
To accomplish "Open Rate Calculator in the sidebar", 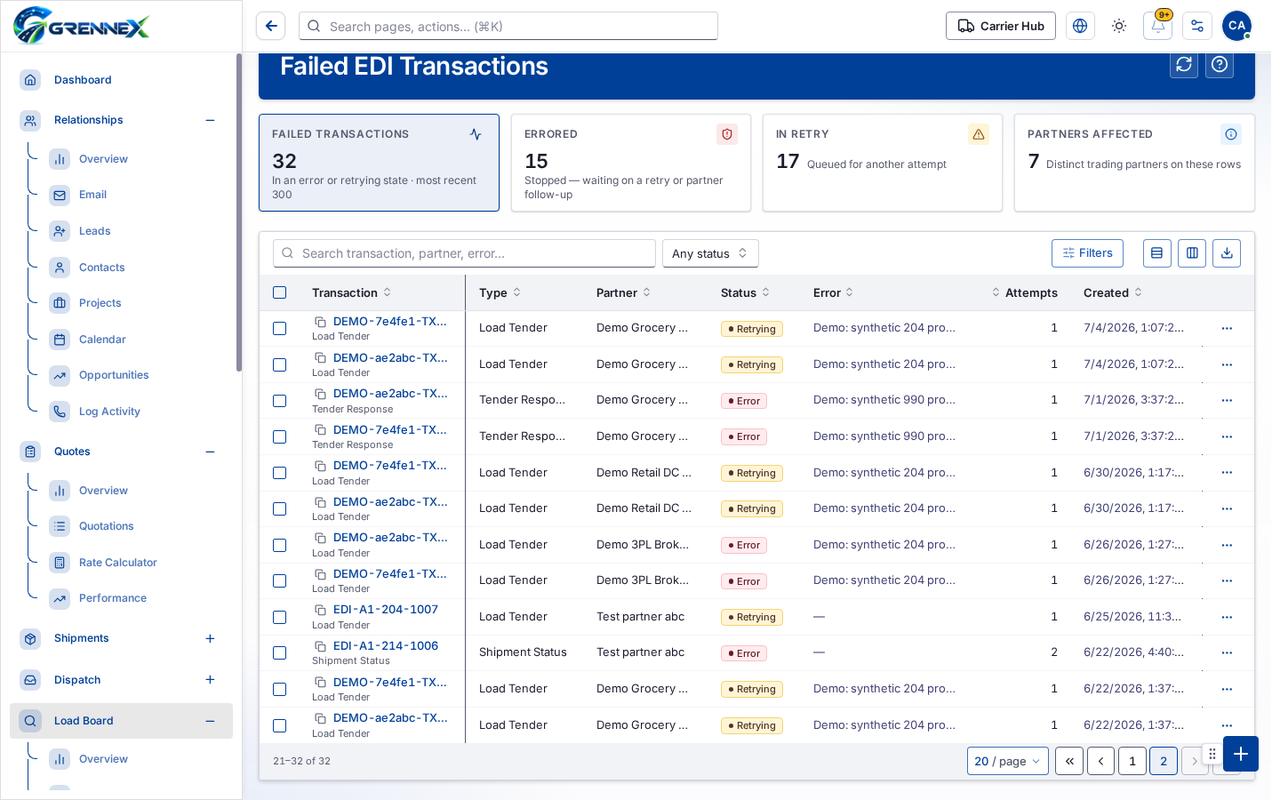I will [x=118, y=562].
